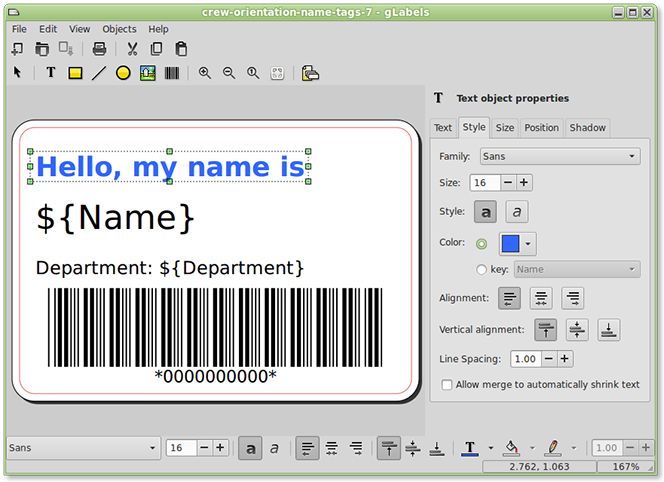The width and height of the screenshot is (664, 482).
Task: Click bottom toolbar line color pencil icon
Action: coord(553,448)
